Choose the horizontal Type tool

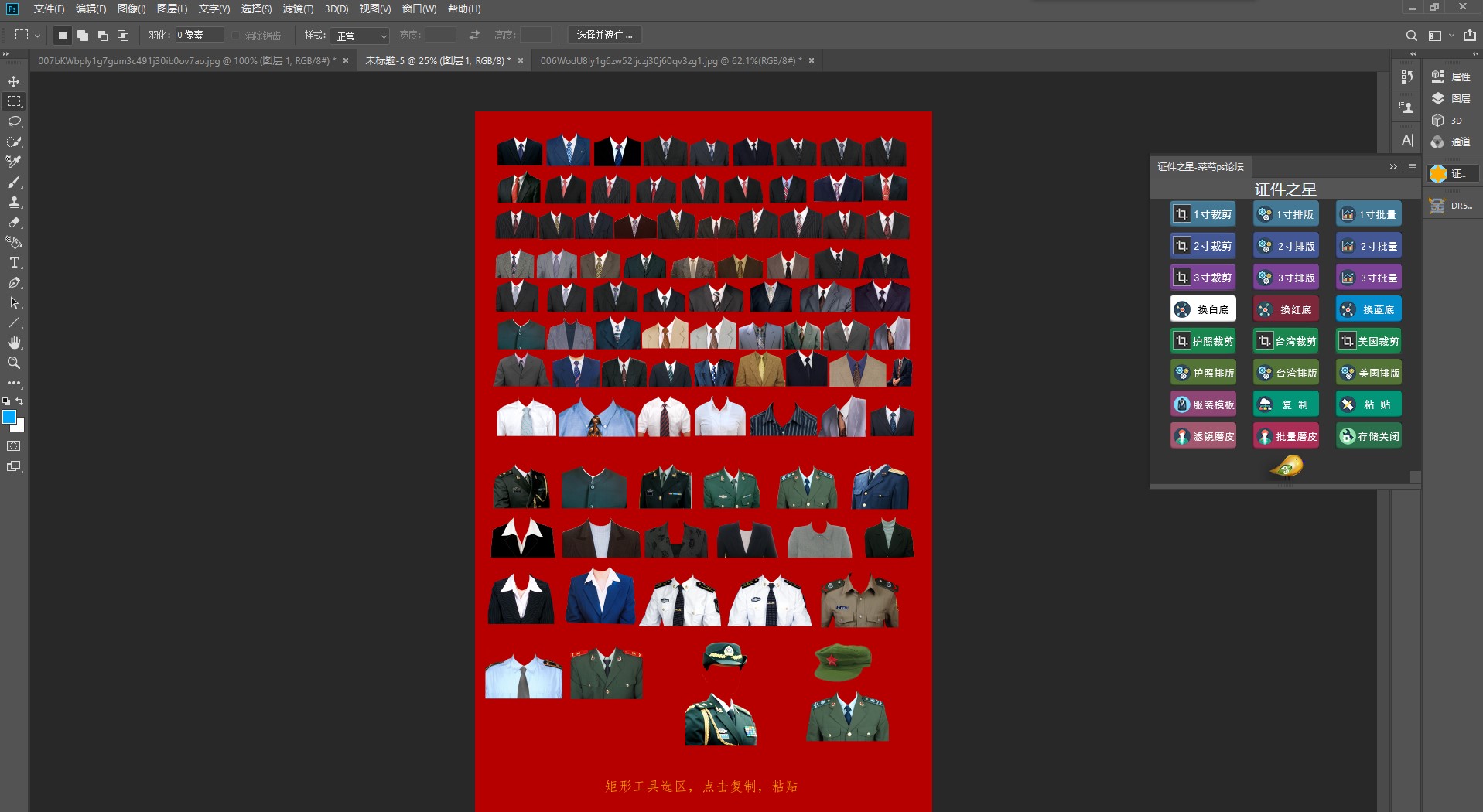click(14, 263)
